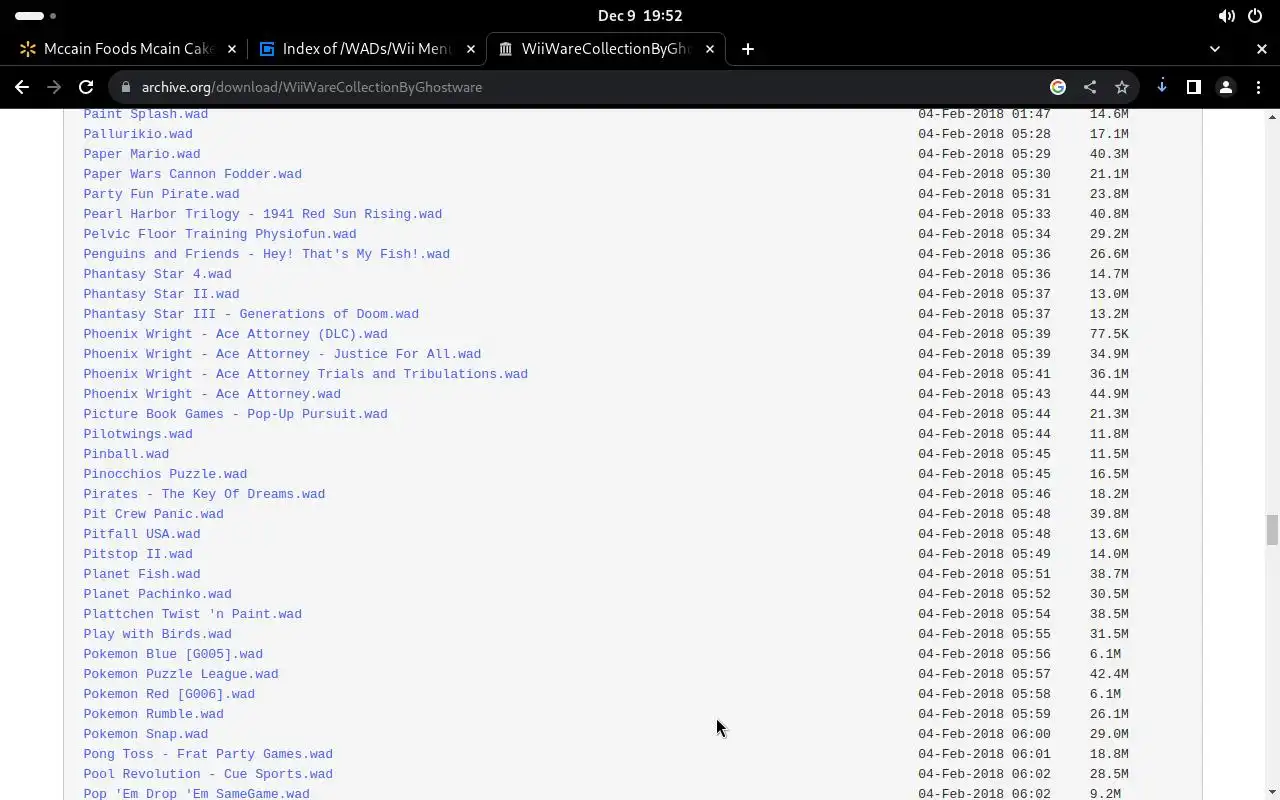Download Pokemon Rumble.wad
Screen dimensions: 1280x800
point(153,714)
